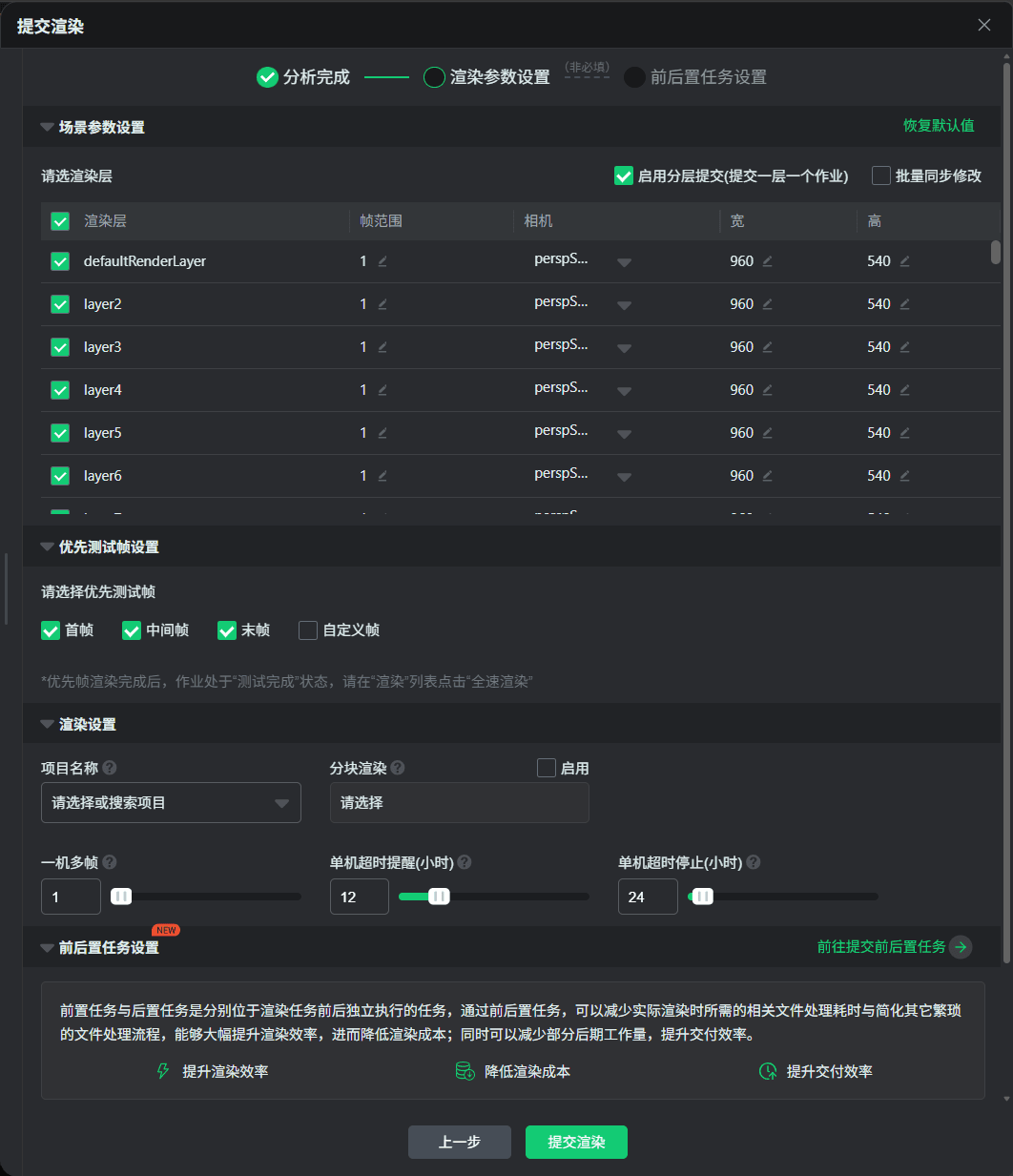Open 请选择或搜索项目 project dropdown

tap(171, 803)
